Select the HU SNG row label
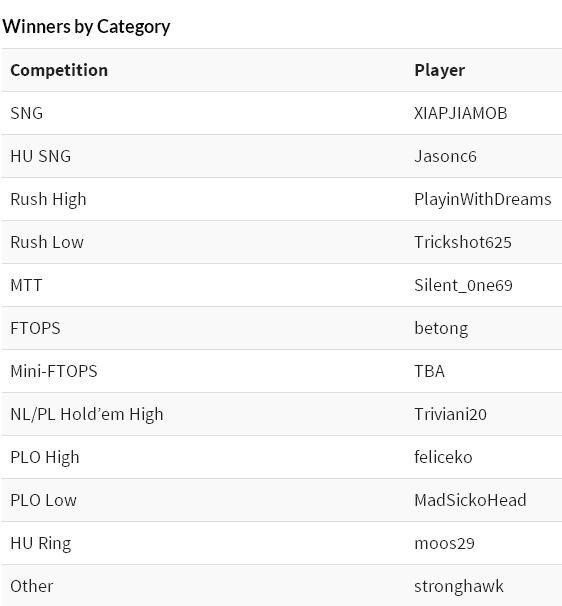The image size is (562, 606). [41, 156]
